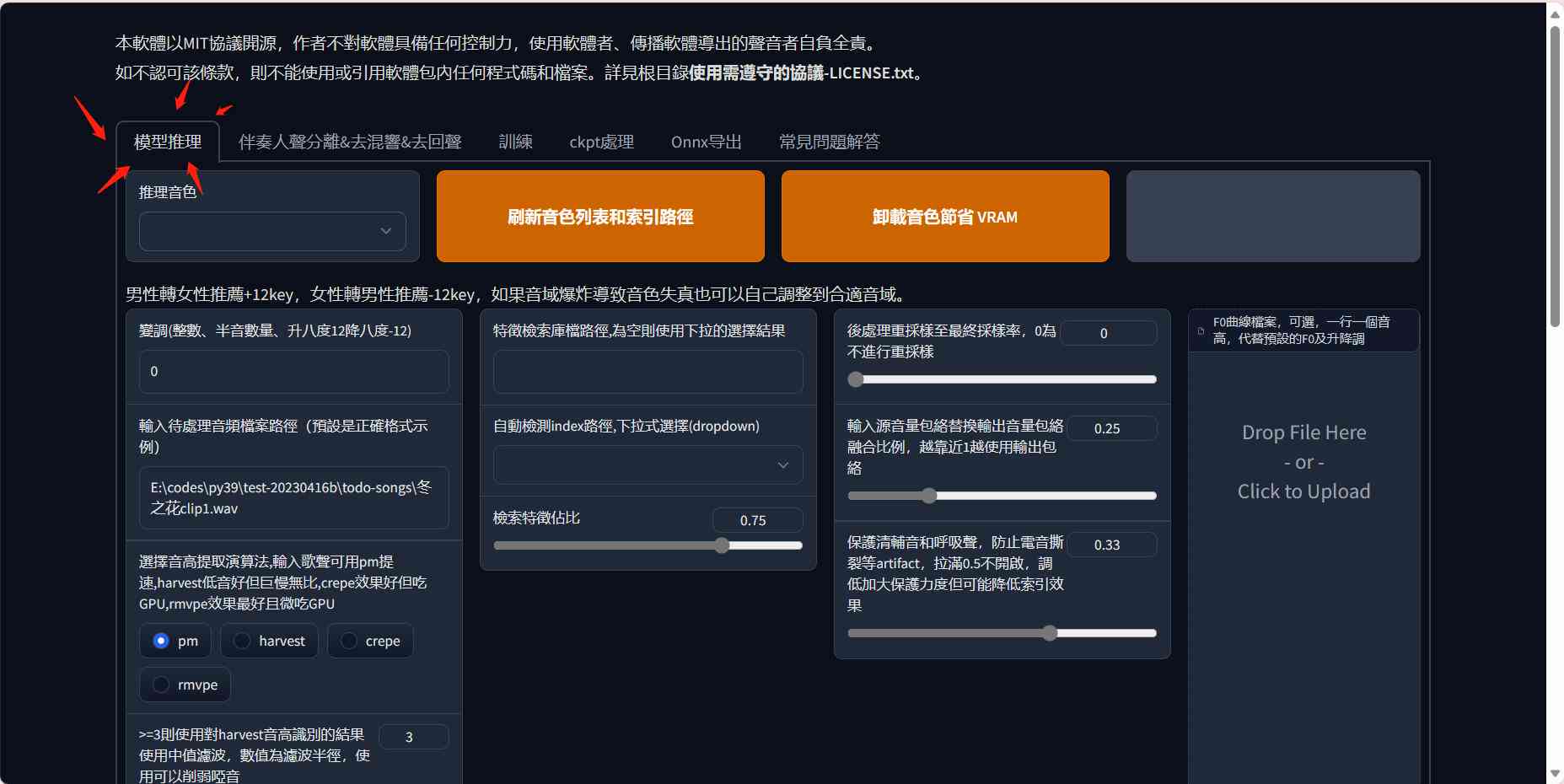Click the resample rate value box showing 0
The height and width of the screenshot is (784, 1564).
pyautogui.click(x=1109, y=333)
